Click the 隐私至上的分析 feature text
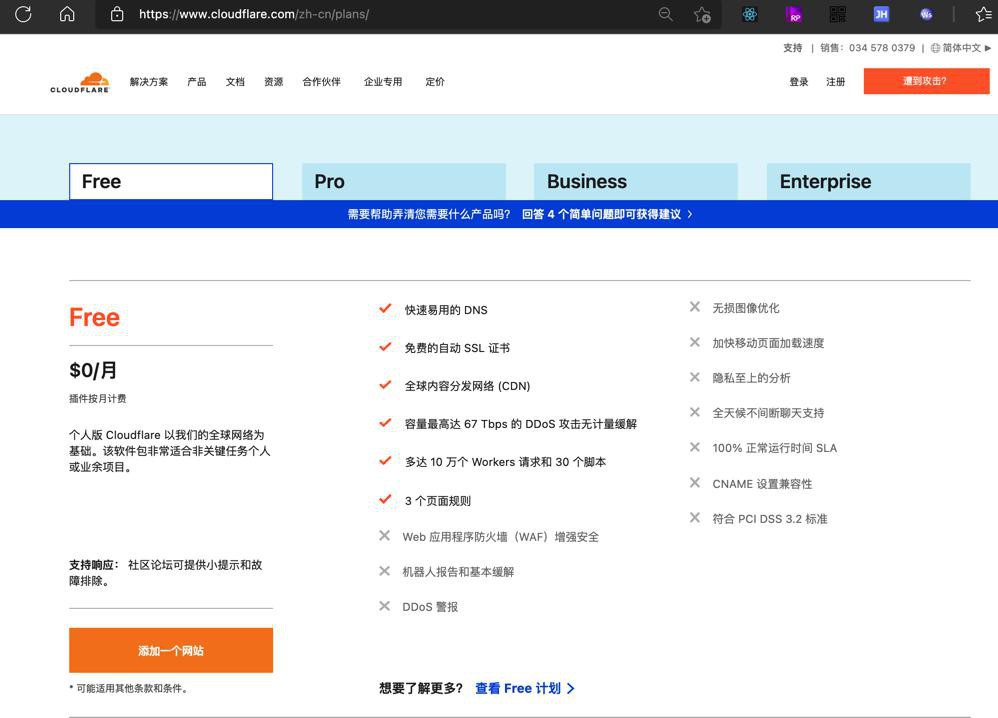Viewport: 998px width, 718px height. tap(752, 378)
